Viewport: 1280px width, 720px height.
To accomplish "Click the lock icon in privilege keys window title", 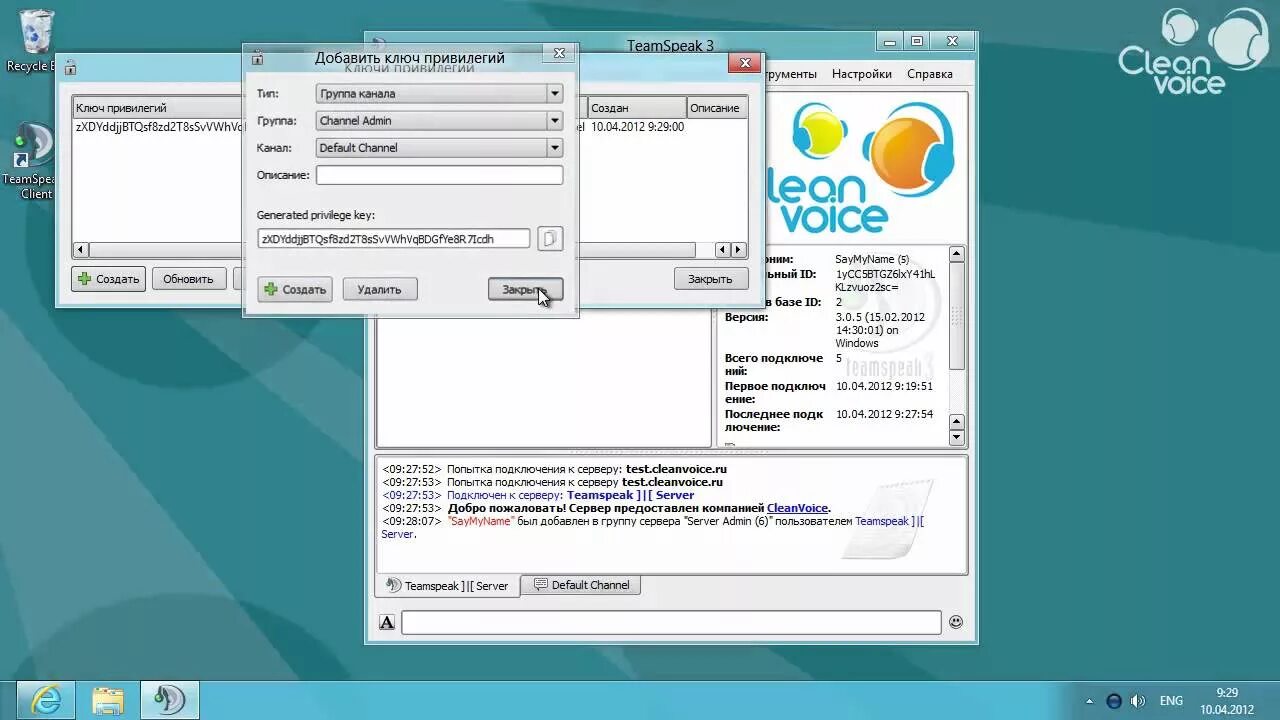I will [70, 68].
